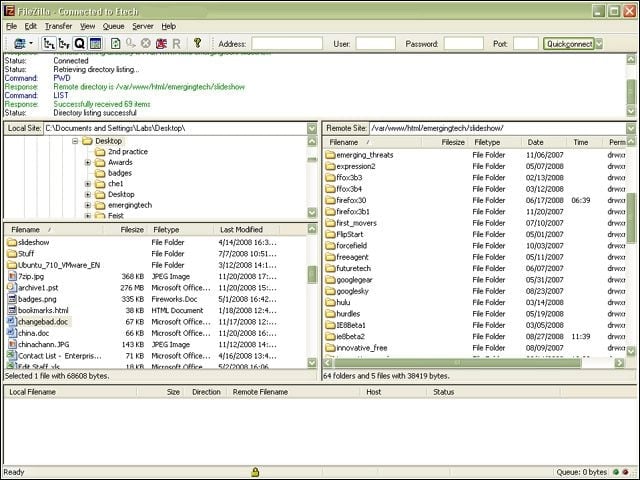The image size is (640, 480).
Task: Click the red Disconnect toolbar icon
Action: pyautogui.click(x=161, y=43)
